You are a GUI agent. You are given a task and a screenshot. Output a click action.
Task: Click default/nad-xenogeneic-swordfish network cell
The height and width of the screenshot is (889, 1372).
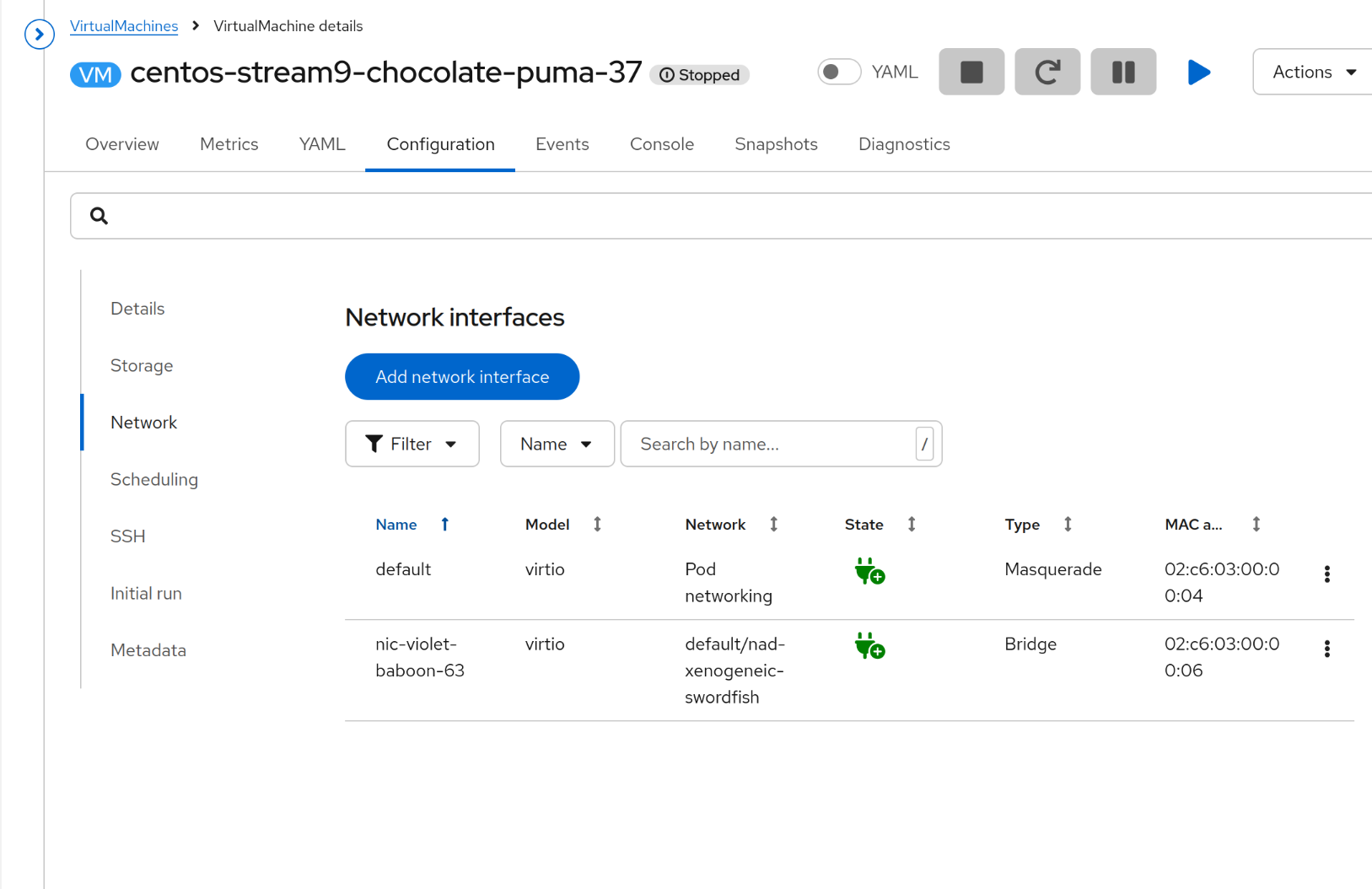pos(734,671)
